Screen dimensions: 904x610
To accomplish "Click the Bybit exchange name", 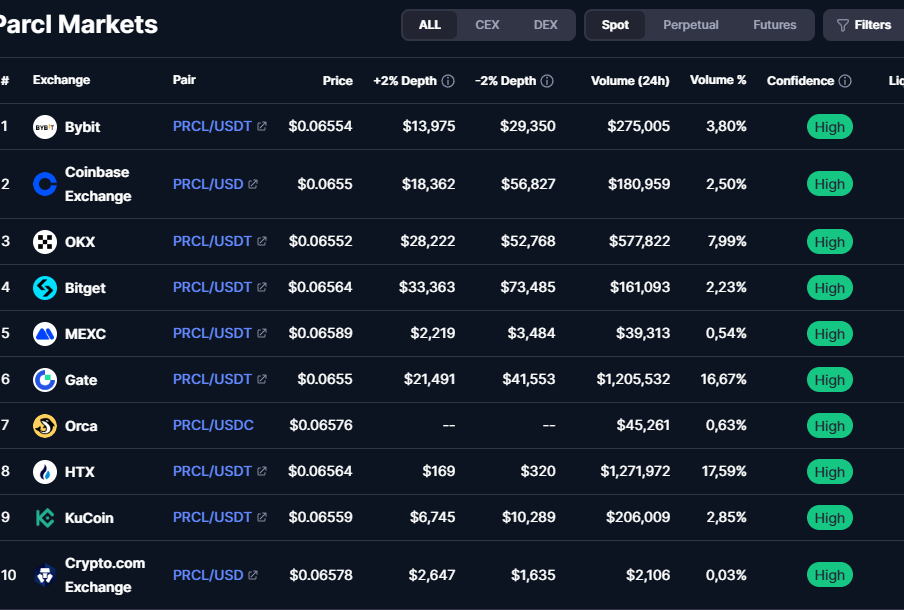I will click(82, 127).
